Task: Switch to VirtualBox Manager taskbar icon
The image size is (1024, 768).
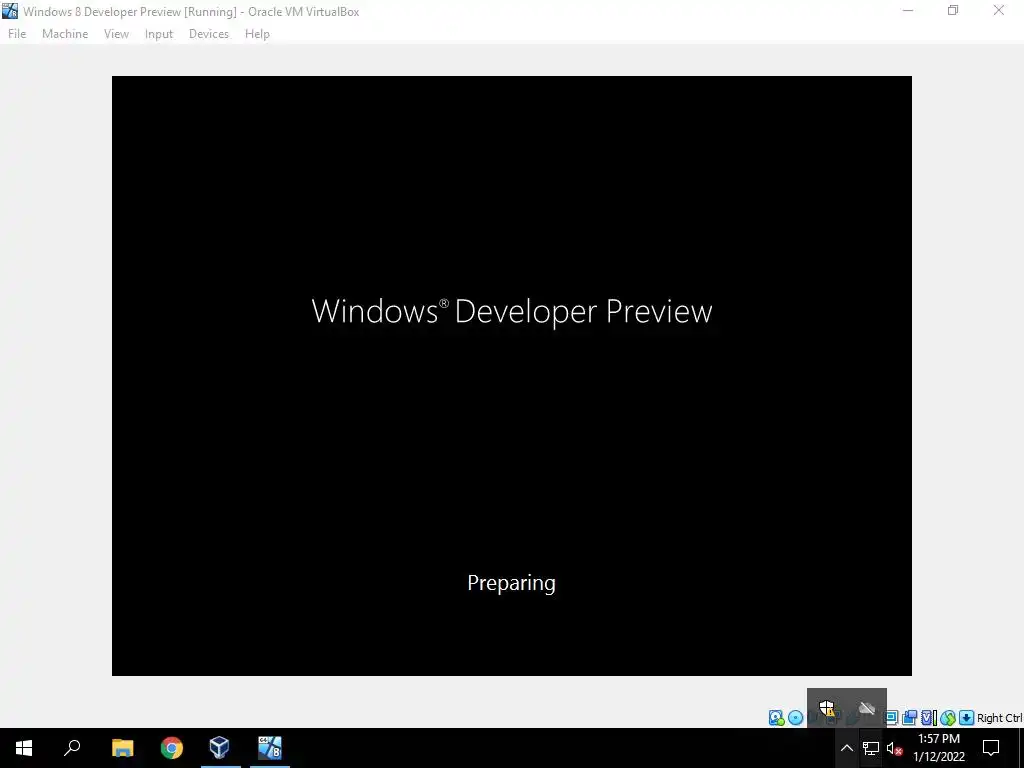Action: point(220,748)
